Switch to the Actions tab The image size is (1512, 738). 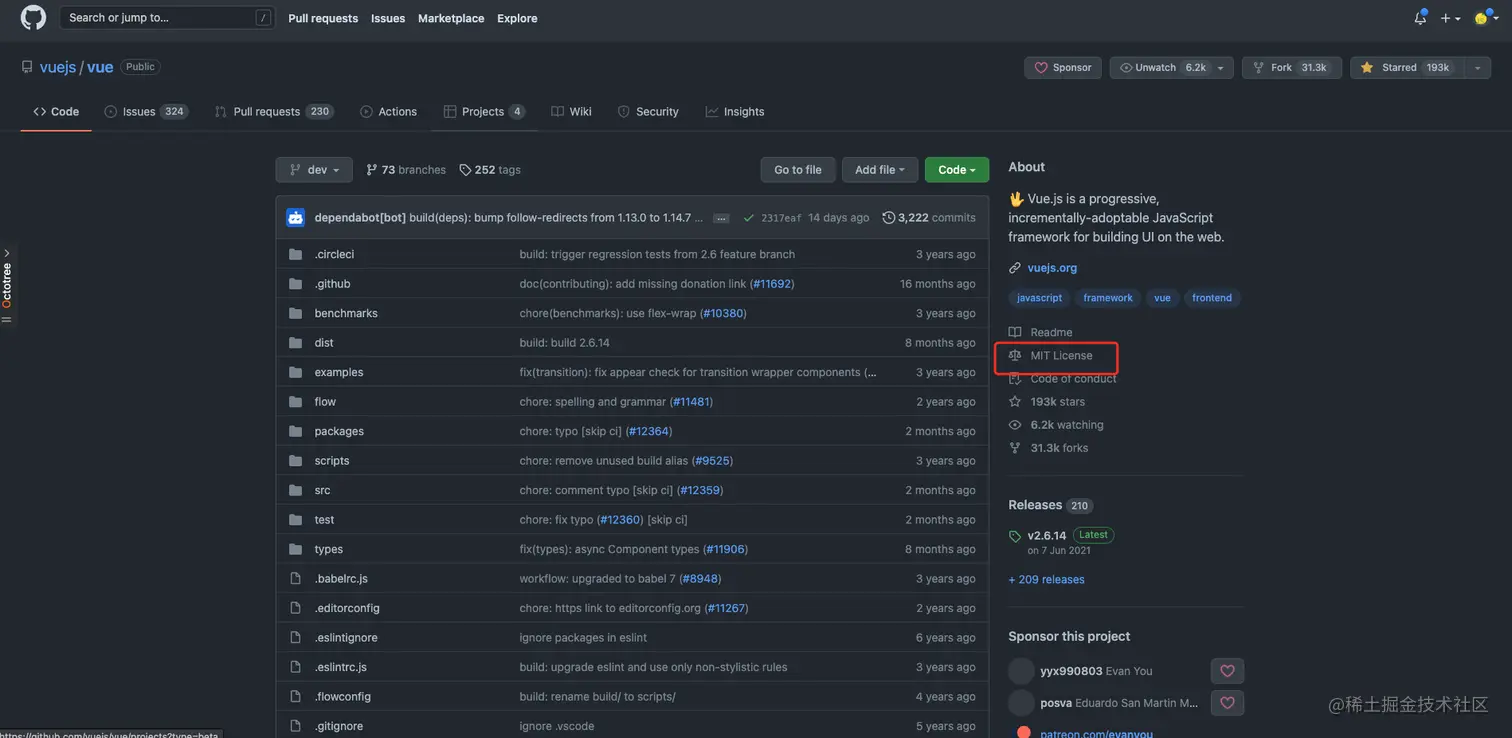coord(389,111)
